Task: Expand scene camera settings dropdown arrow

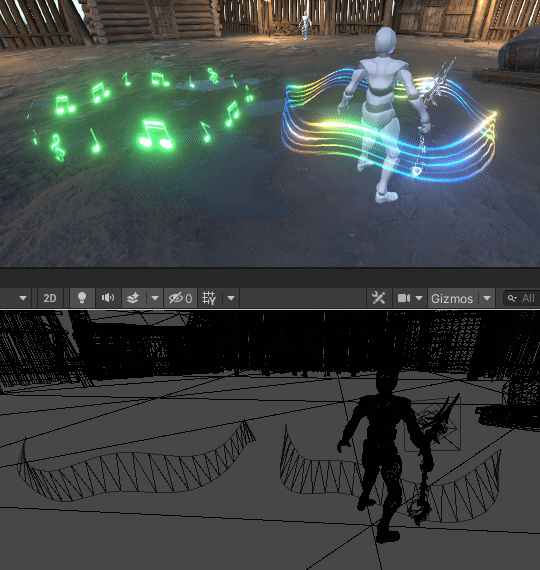Action: pyautogui.click(x=419, y=298)
